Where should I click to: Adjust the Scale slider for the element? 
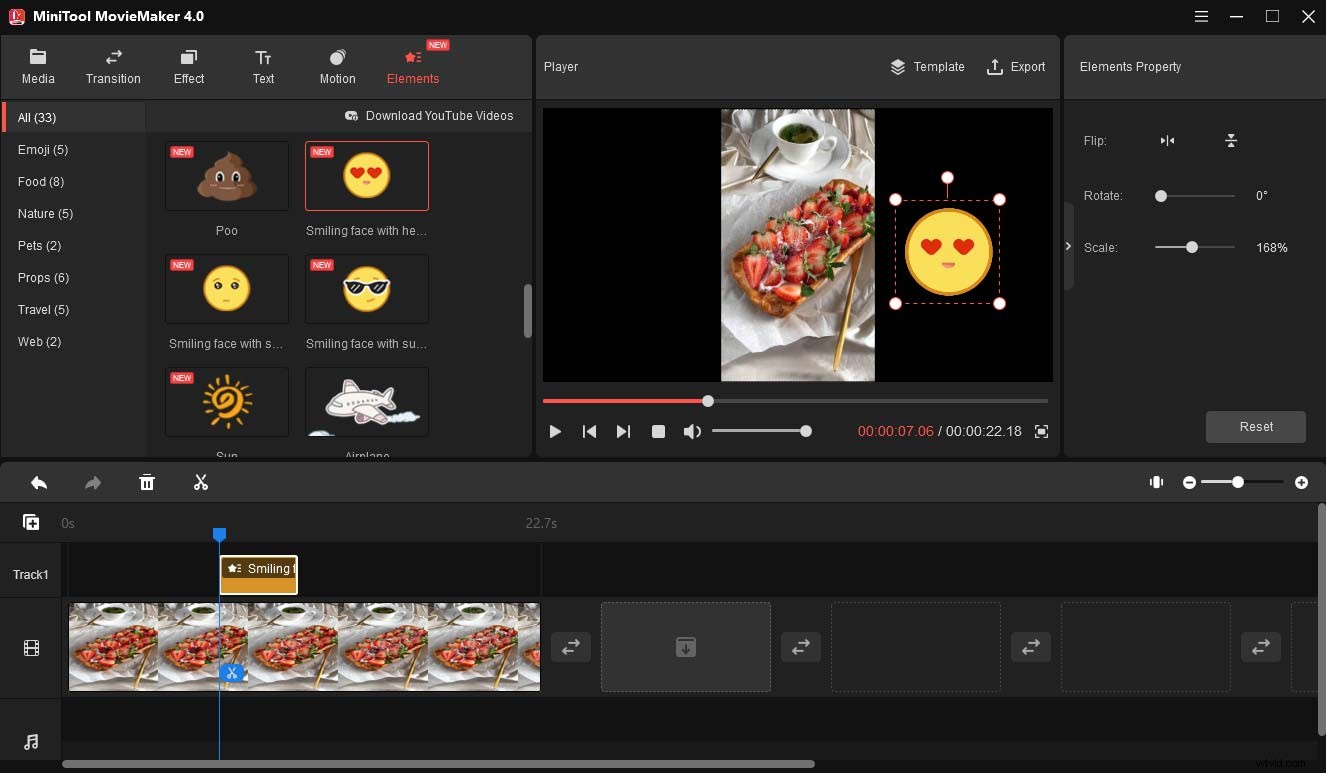[1192, 247]
